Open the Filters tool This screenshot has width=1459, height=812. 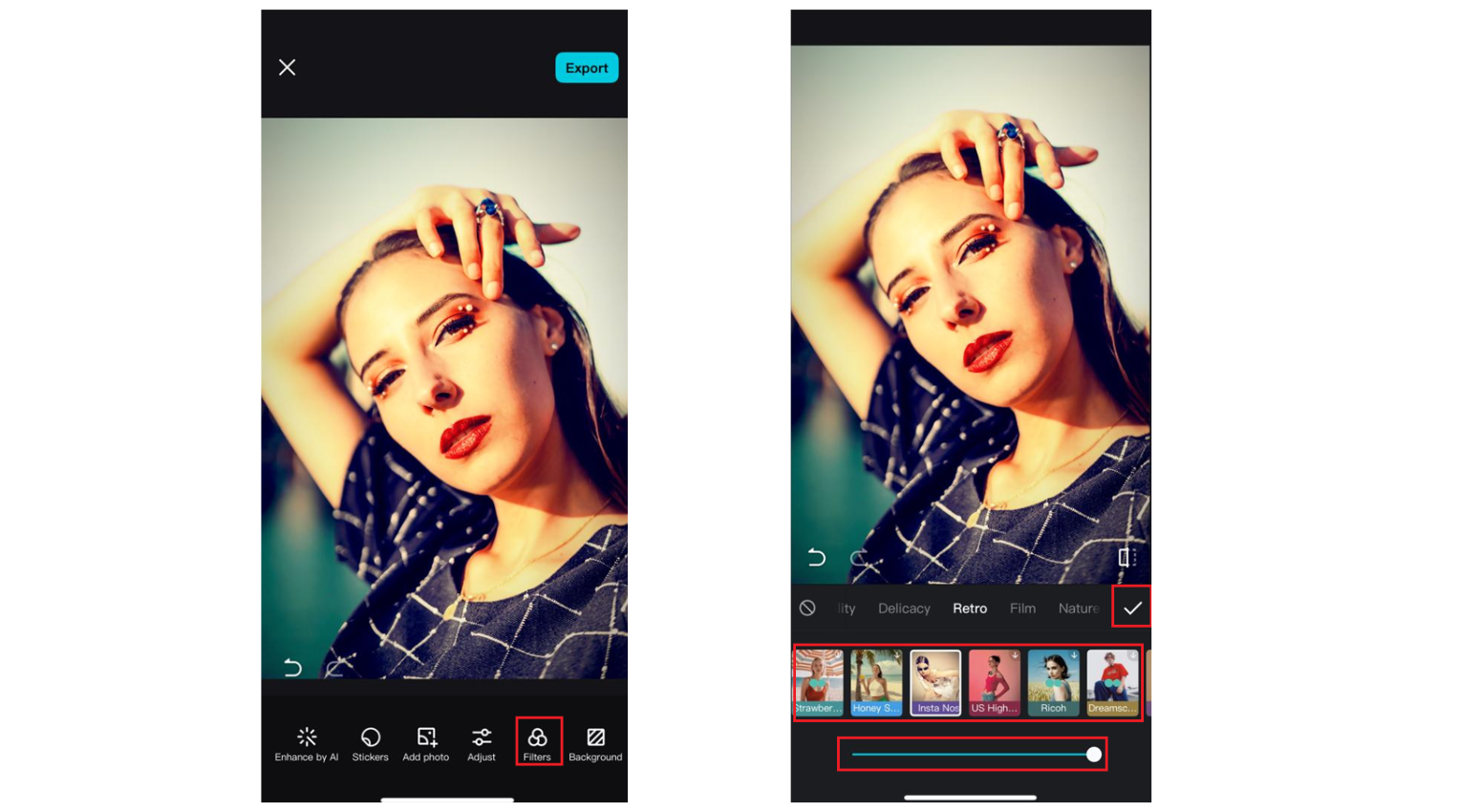coord(538,742)
